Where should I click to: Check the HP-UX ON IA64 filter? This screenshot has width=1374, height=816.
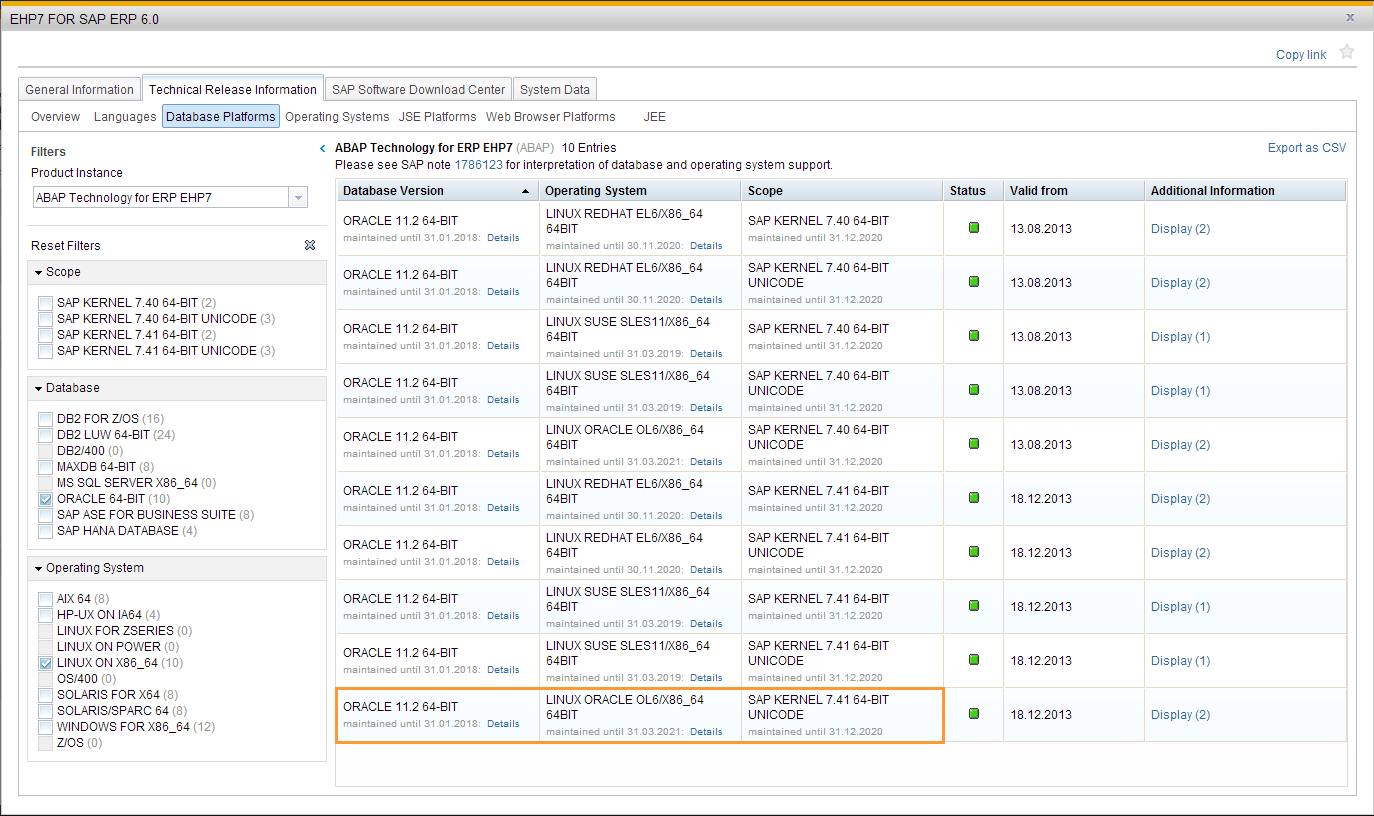(x=45, y=615)
